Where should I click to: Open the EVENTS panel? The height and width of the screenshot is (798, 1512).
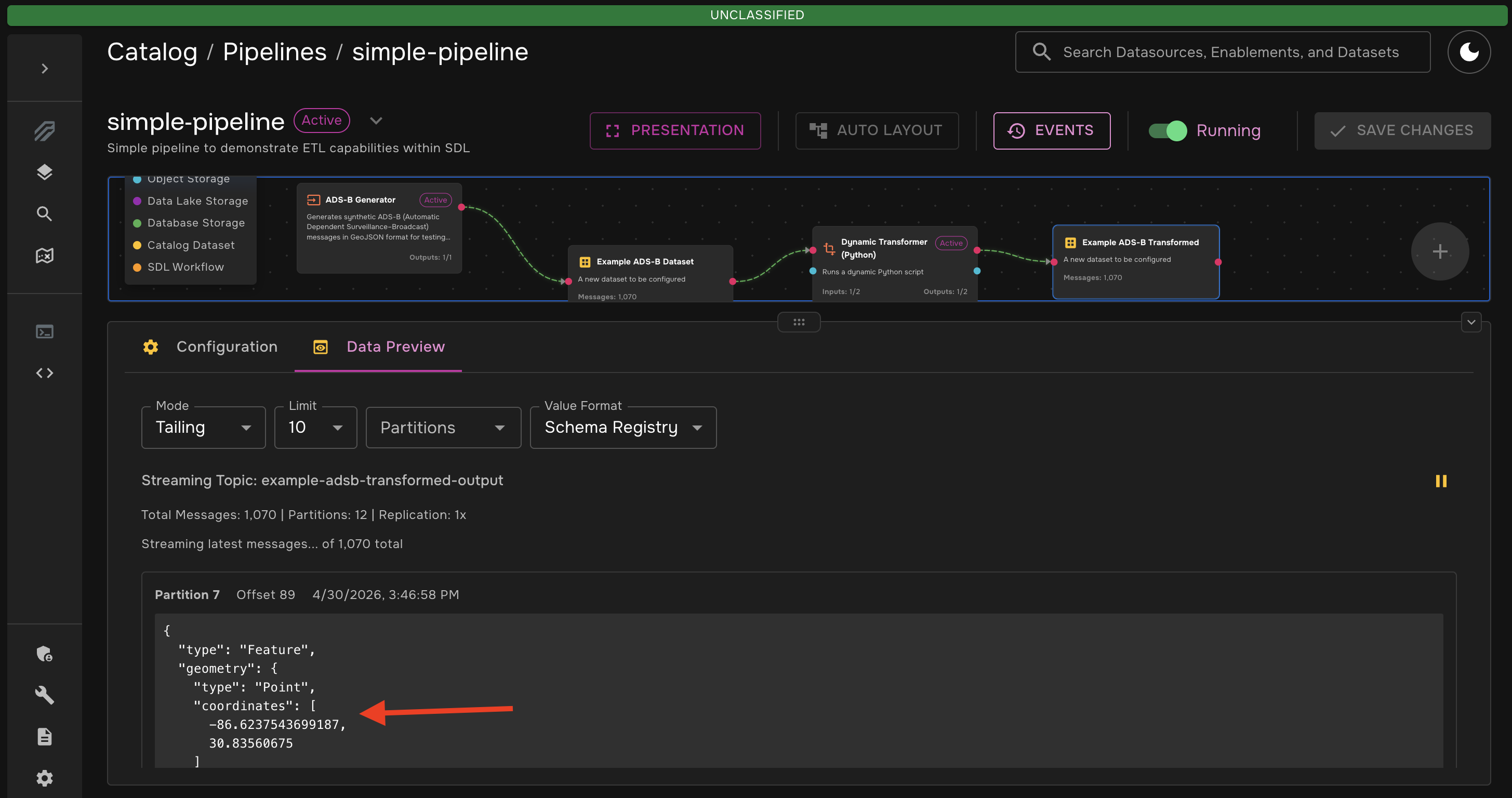pyautogui.click(x=1052, y=130)
